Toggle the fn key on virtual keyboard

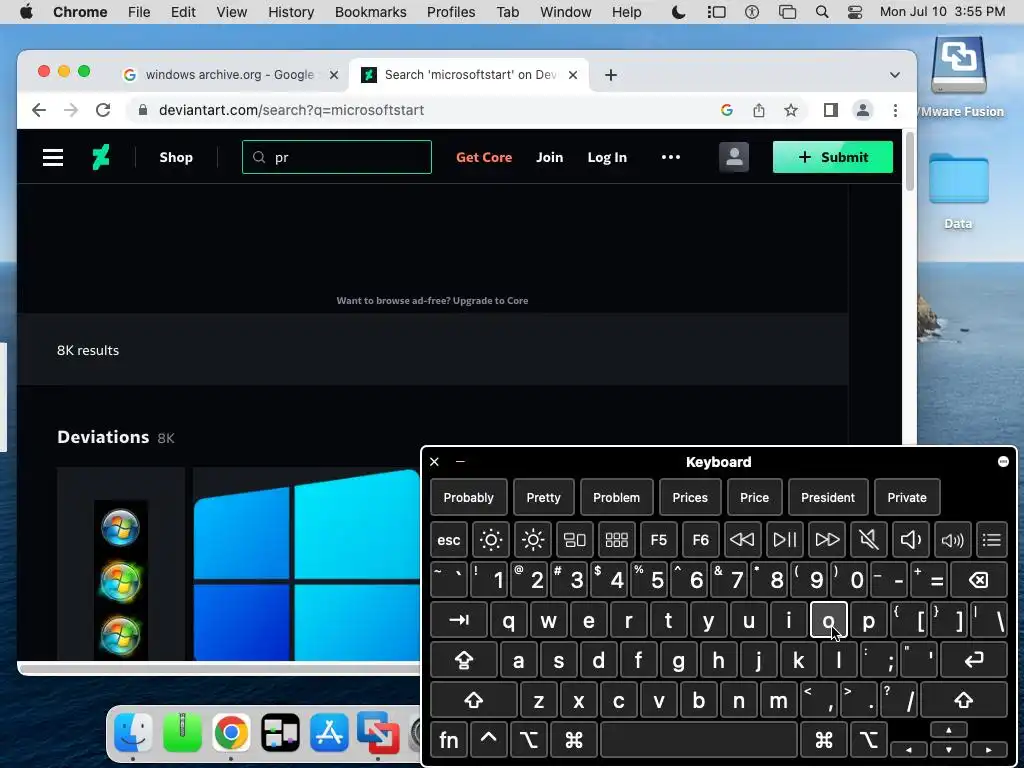[x=449, y=740]
